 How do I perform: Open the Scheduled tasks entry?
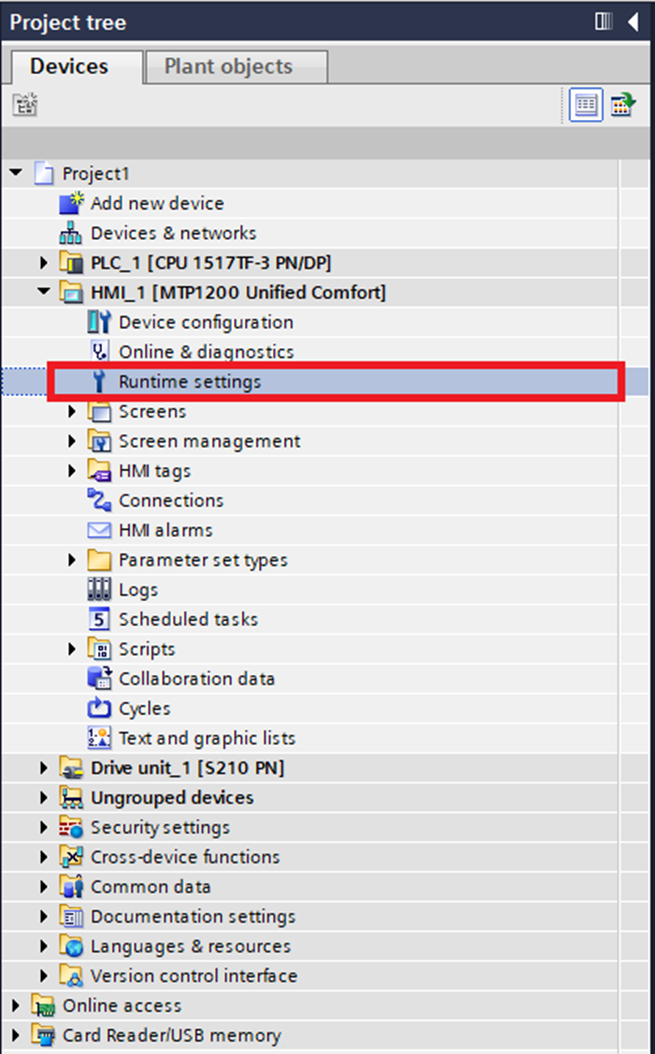(x=188, y=619)
